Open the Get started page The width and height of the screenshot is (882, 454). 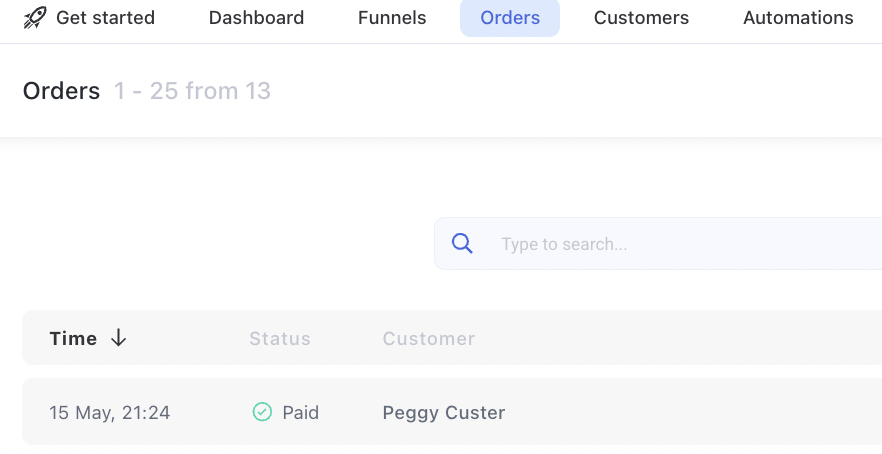[x=105, y=17]
